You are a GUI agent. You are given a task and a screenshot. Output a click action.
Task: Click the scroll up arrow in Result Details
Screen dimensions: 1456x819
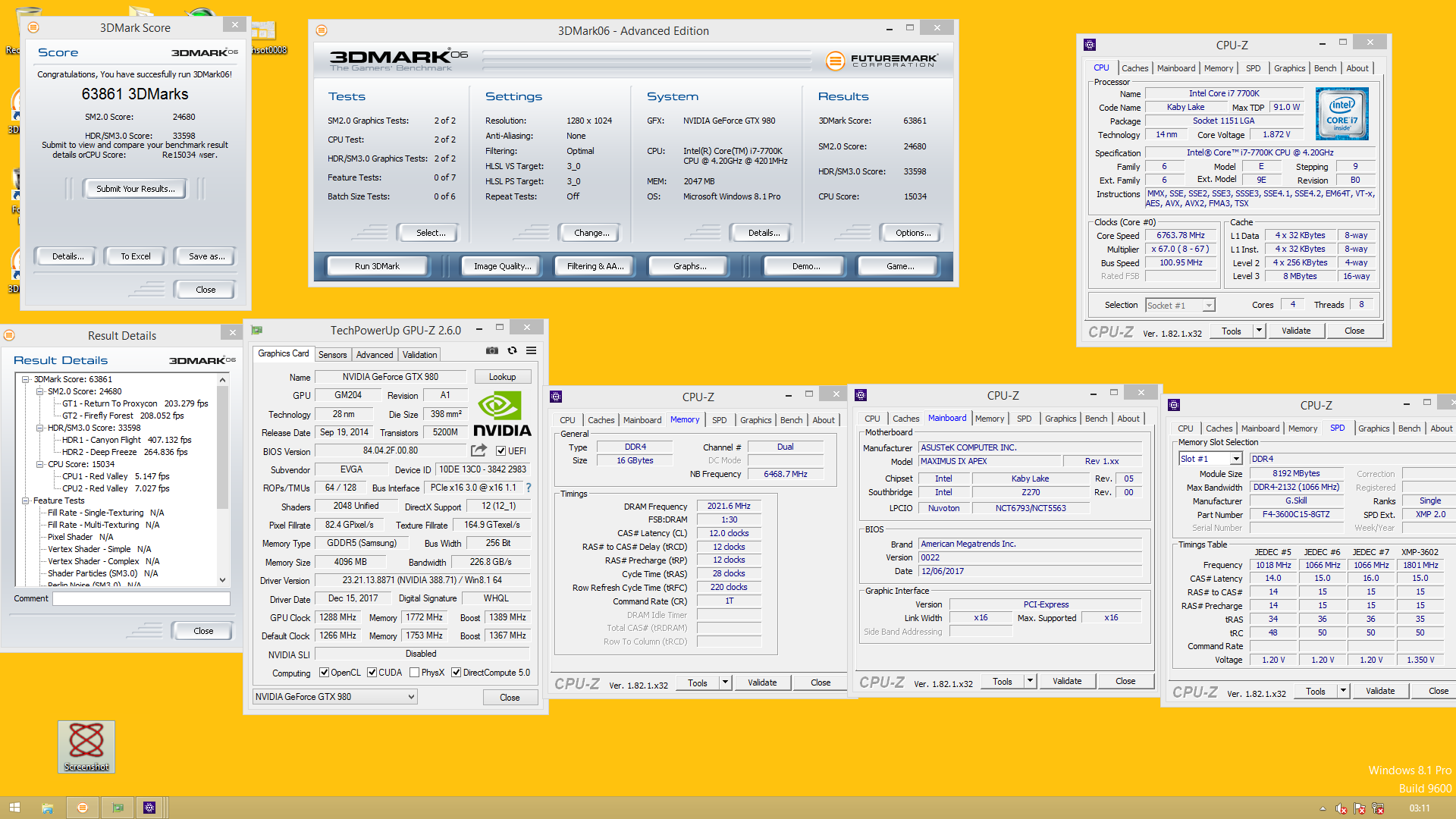coord(222,380)
